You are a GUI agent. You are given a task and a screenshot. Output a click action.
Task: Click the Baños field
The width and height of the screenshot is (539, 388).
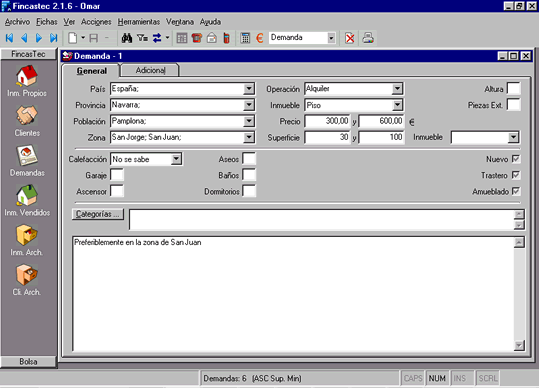(x=249, y=175)
